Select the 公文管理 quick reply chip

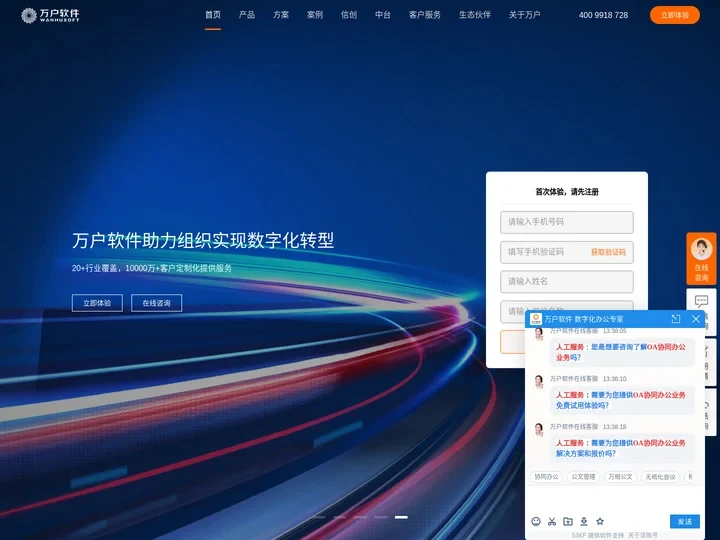[x=583, y=477]
